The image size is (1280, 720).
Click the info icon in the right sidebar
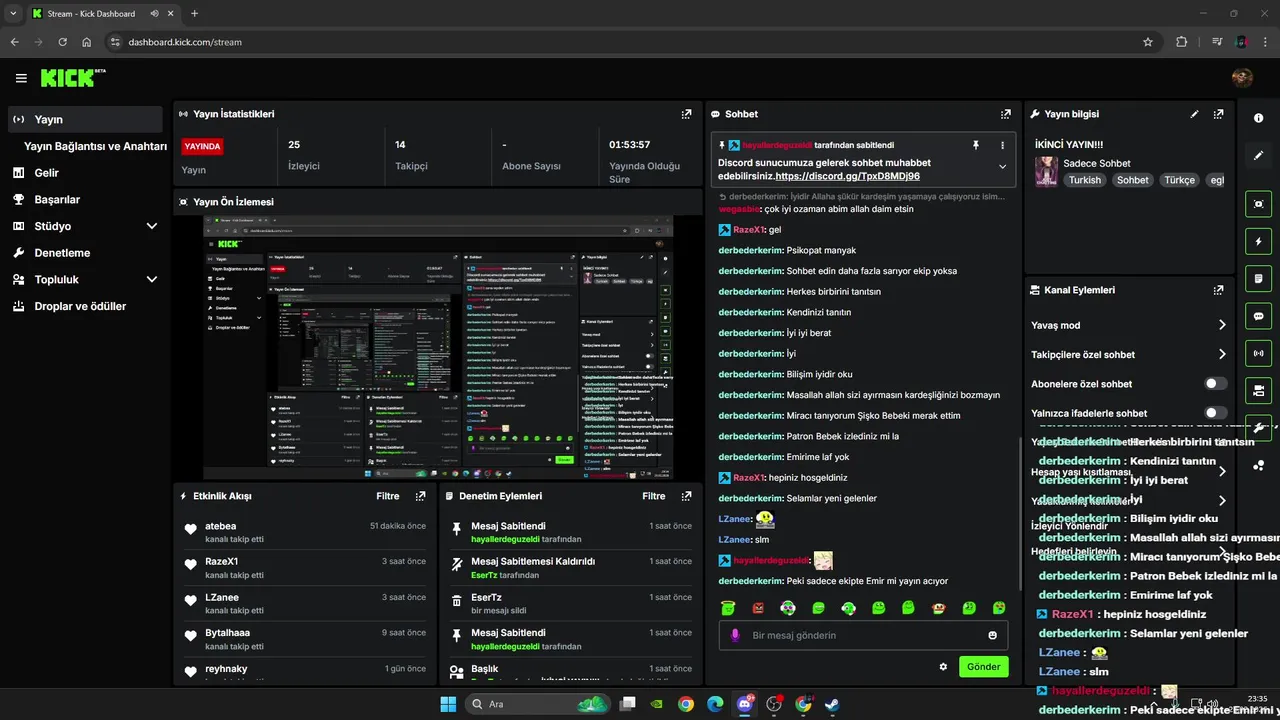coord(1258,118)
